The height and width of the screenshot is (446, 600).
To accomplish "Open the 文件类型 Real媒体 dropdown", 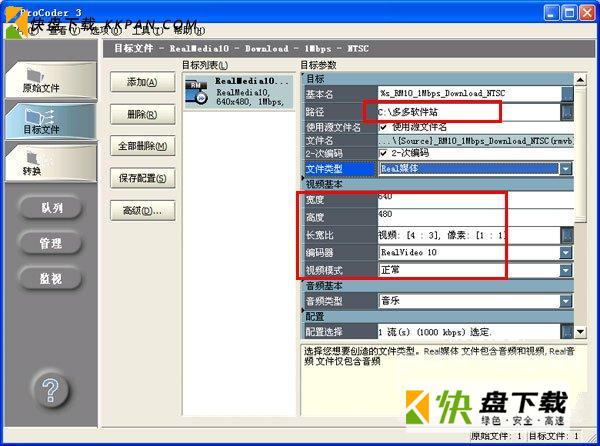I will 566,168.
